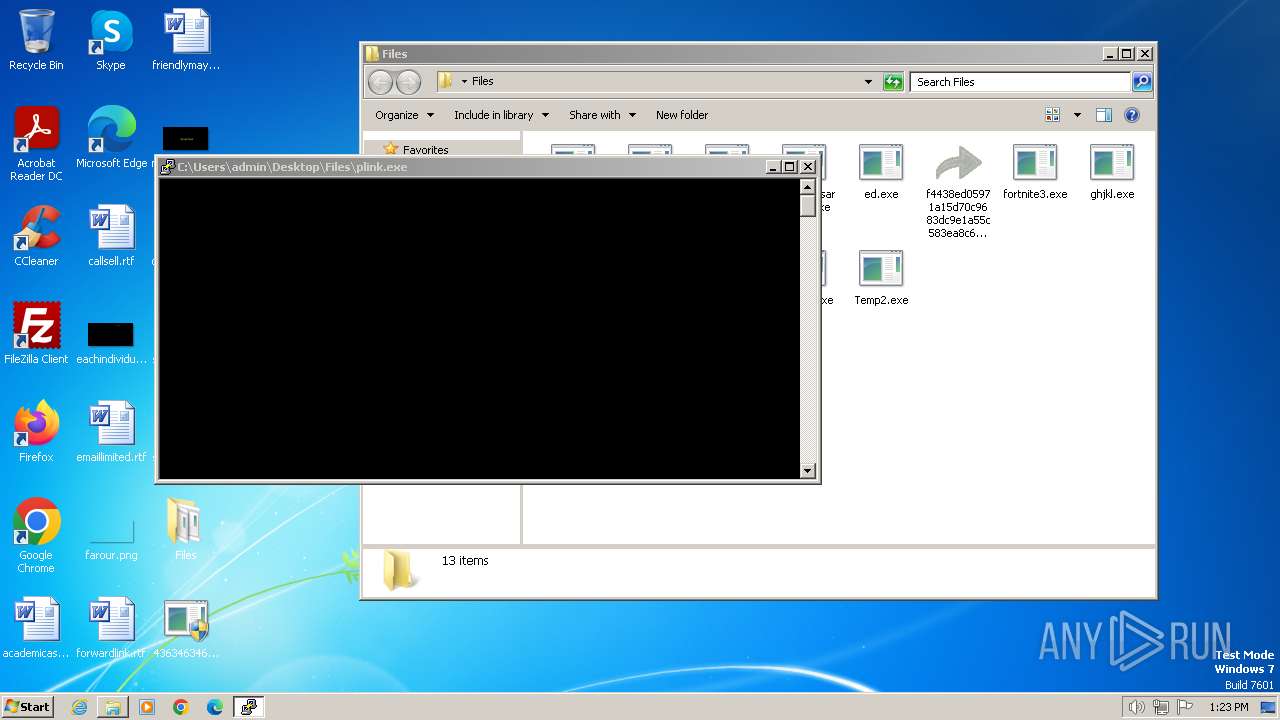The image size is (1280, 720).
Task: Select ed.exe in Files window
Action: [x=881, y=172]
